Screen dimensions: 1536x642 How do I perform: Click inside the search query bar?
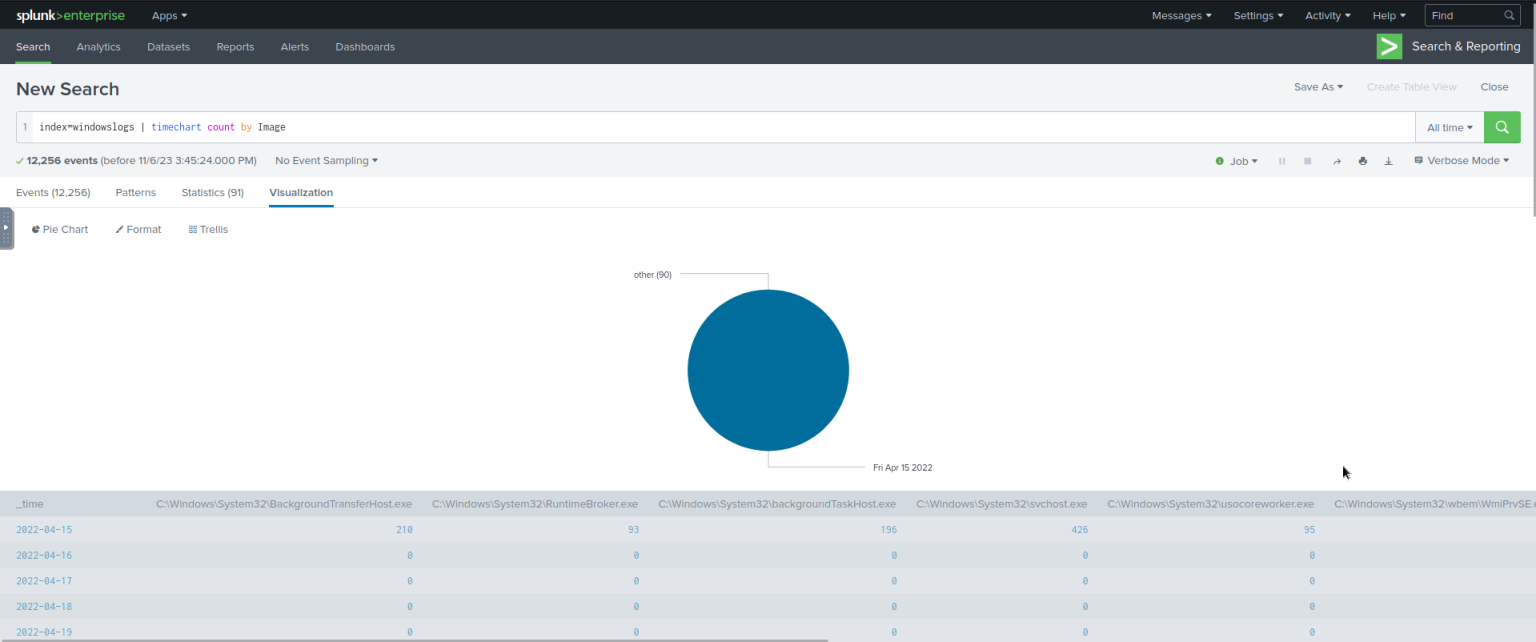coord(400,127)
